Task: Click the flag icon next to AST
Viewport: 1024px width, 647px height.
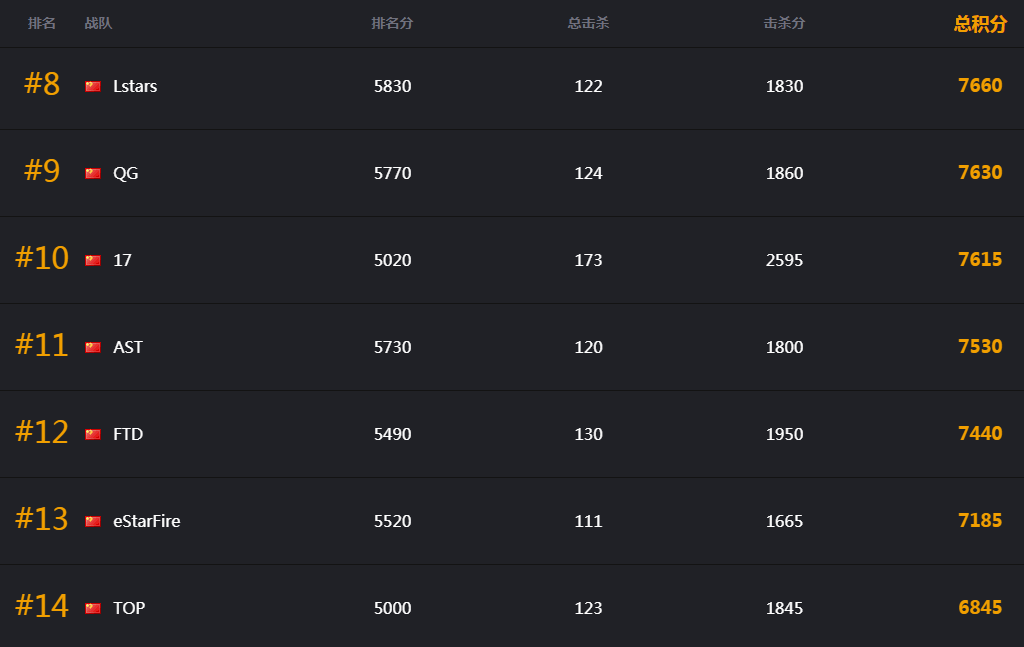Action: click(x=93, y=347)
